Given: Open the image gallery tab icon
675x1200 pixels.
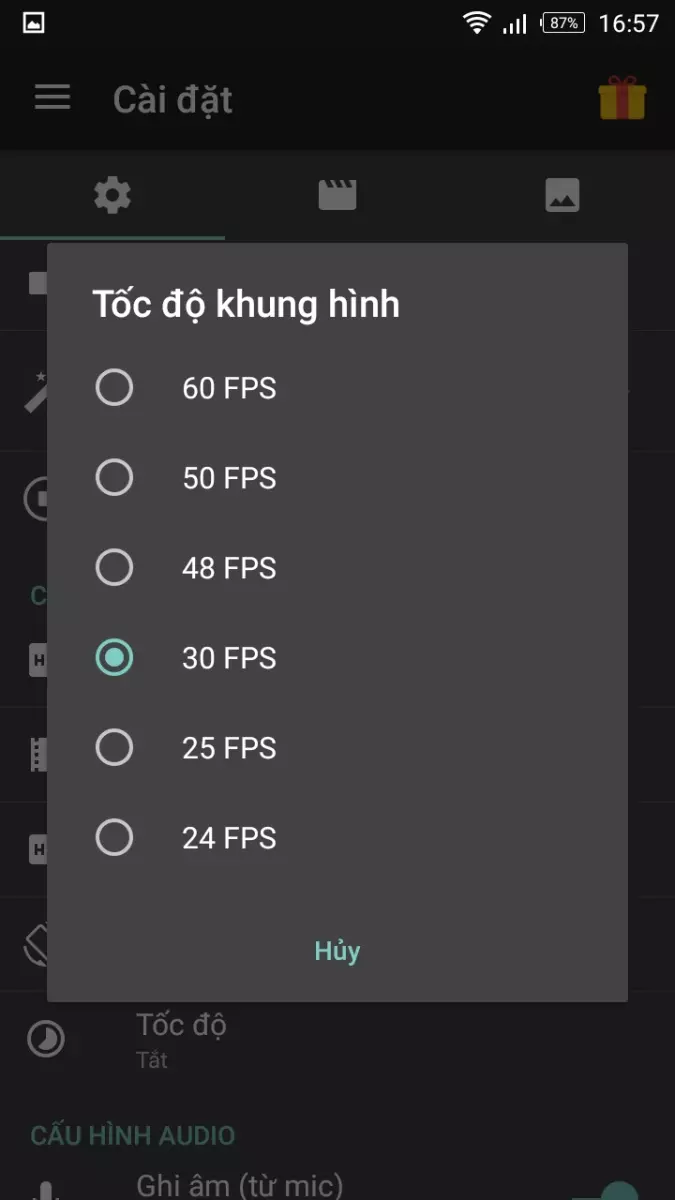Looking at the screenshot, I should (562, 195).
